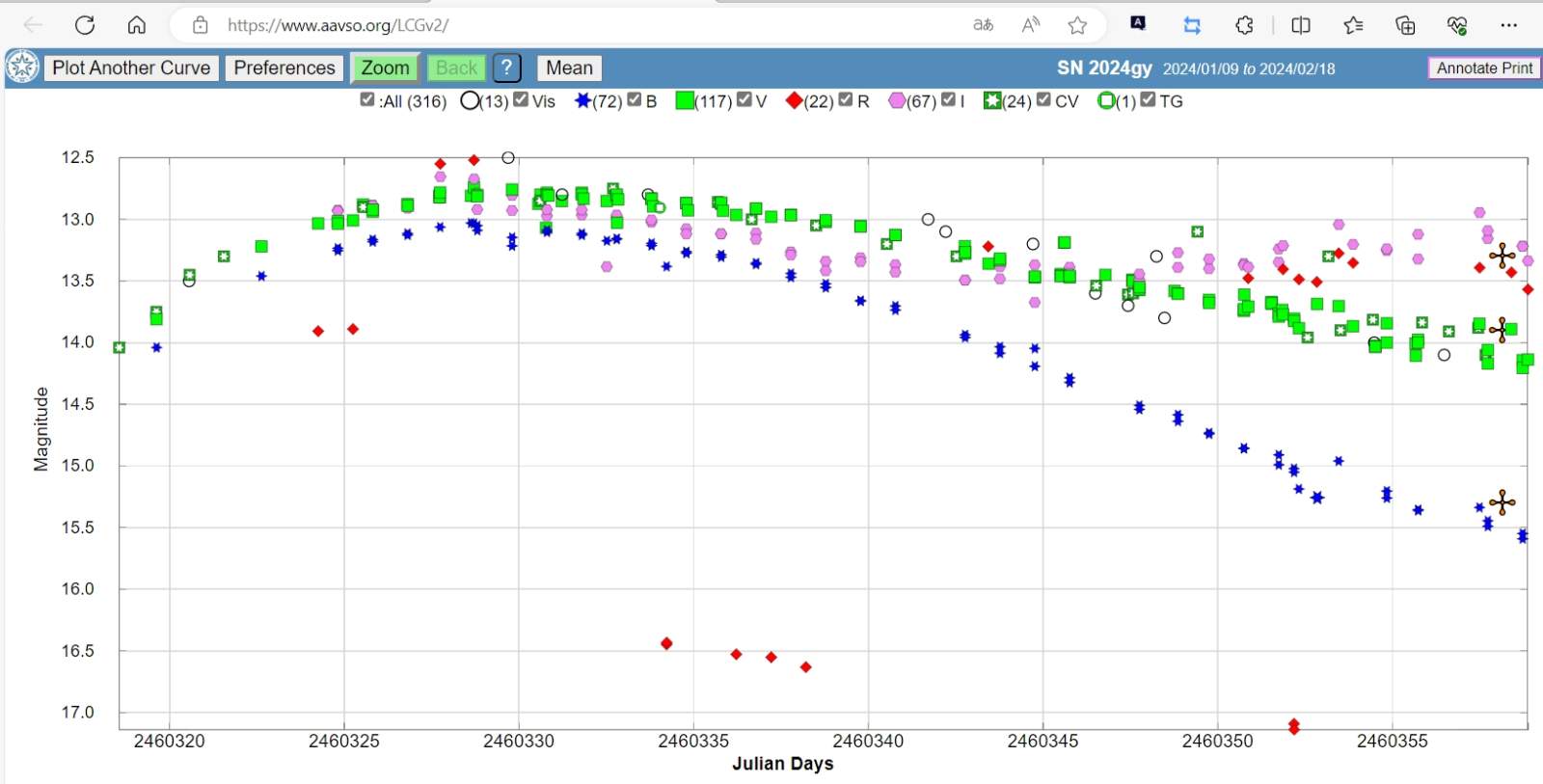Disable the B band checkbox
1543x784 pixels.
635,100
